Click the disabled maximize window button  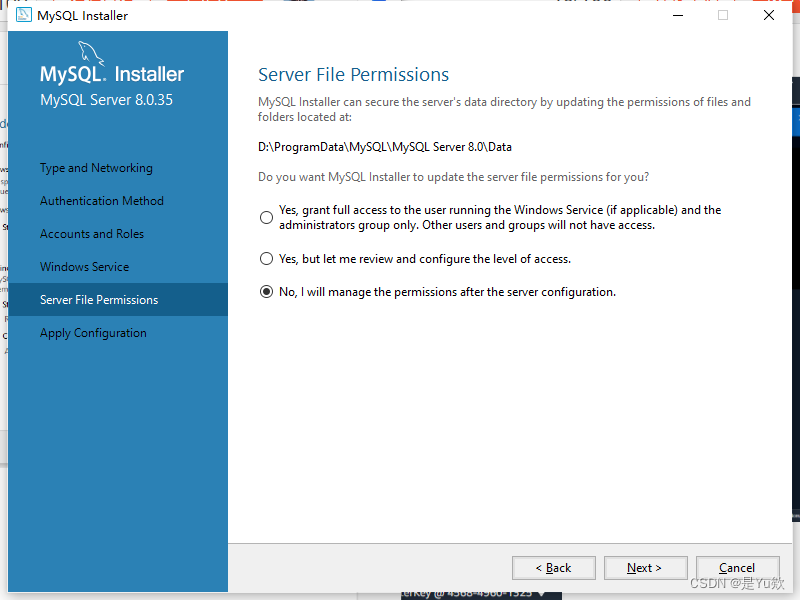click(x=723, y=15)
